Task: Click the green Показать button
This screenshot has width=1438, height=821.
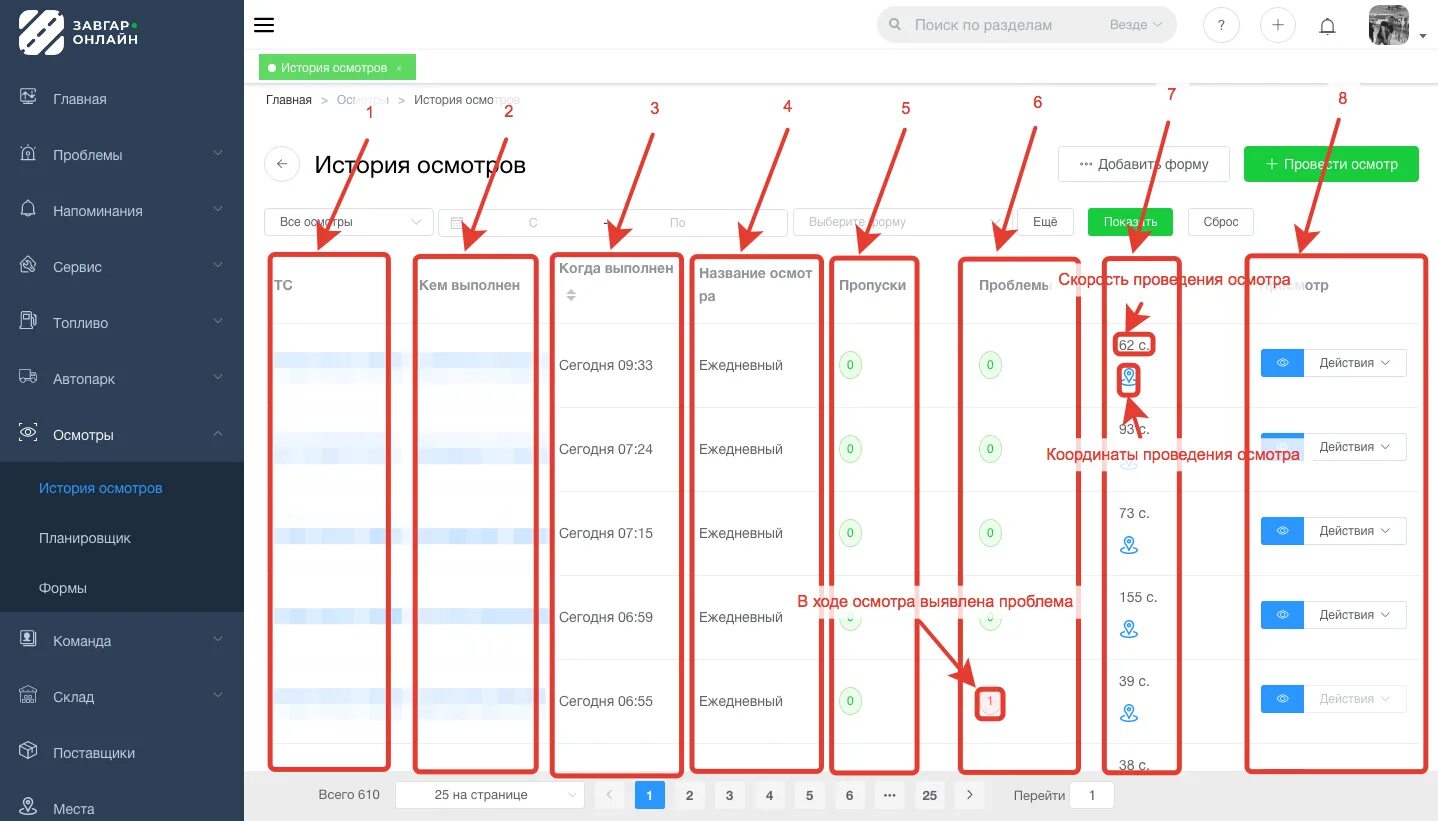Action: point(1130,222)
